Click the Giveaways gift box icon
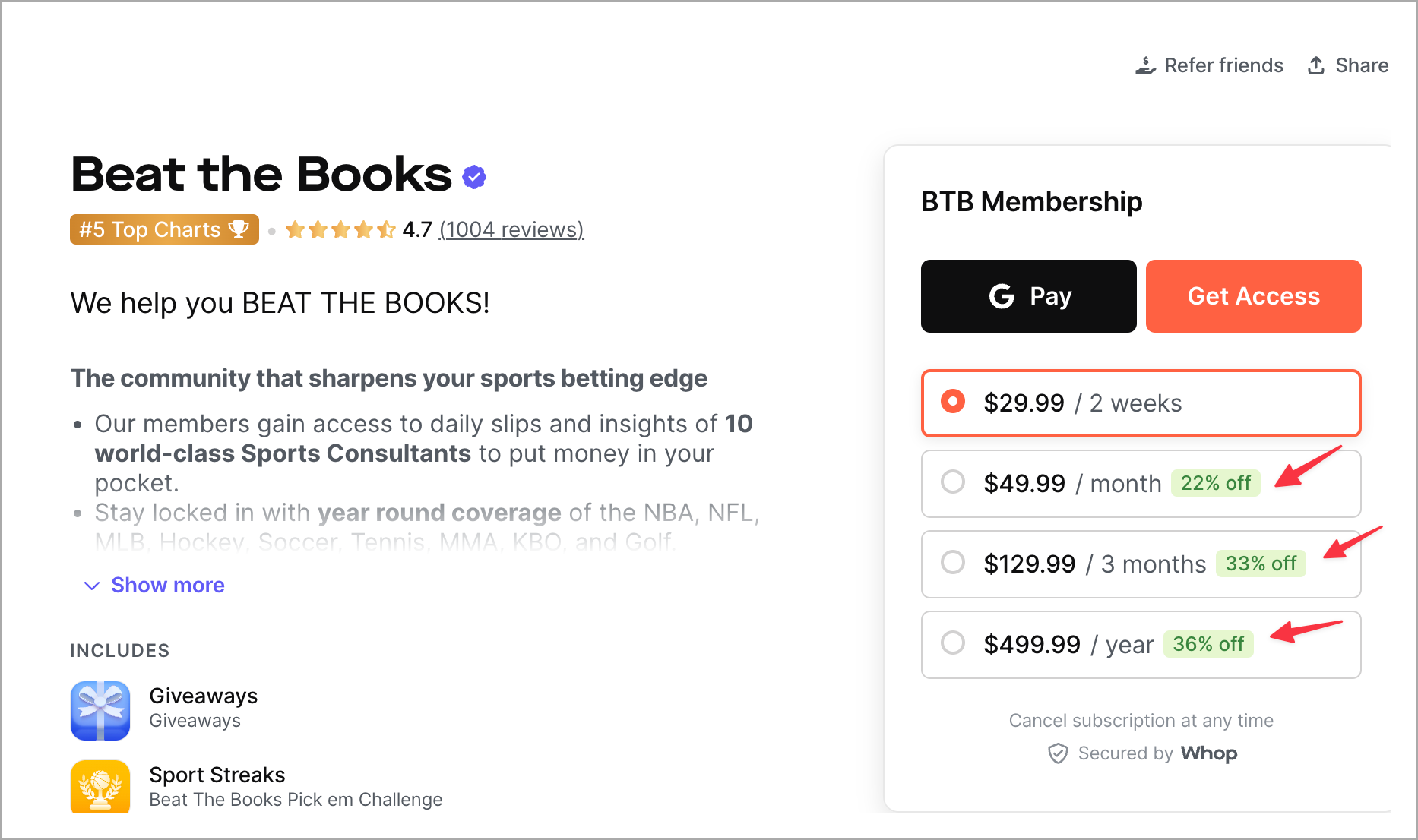Image resolution: width=1418 pixels, height=840 pixels. click(100, 710)
